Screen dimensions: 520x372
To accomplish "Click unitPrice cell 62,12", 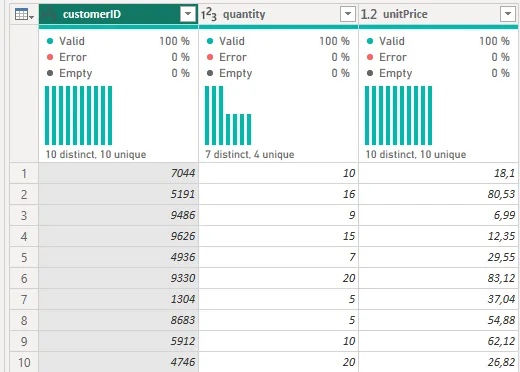I will click(x=438, y=341).
